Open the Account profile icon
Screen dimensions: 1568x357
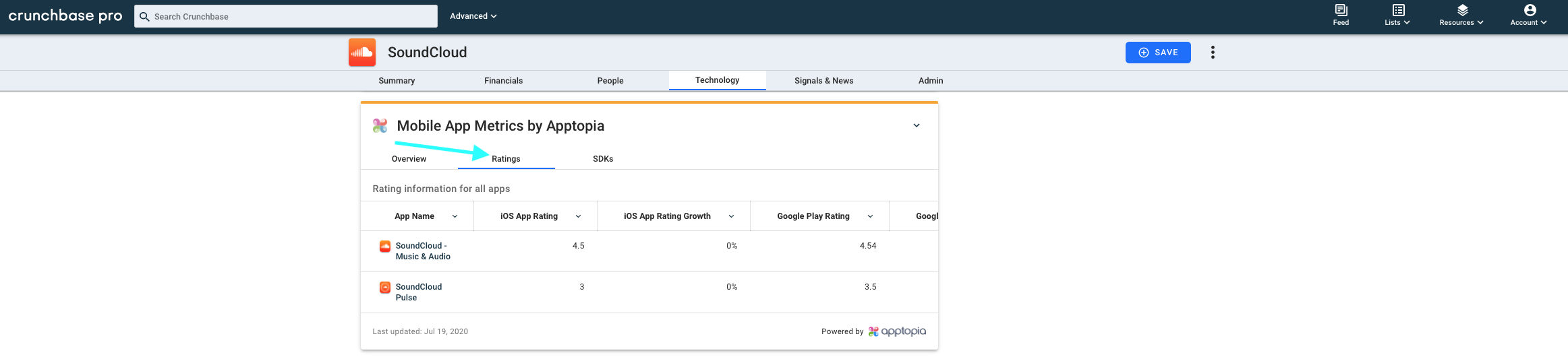point(1530,10)
